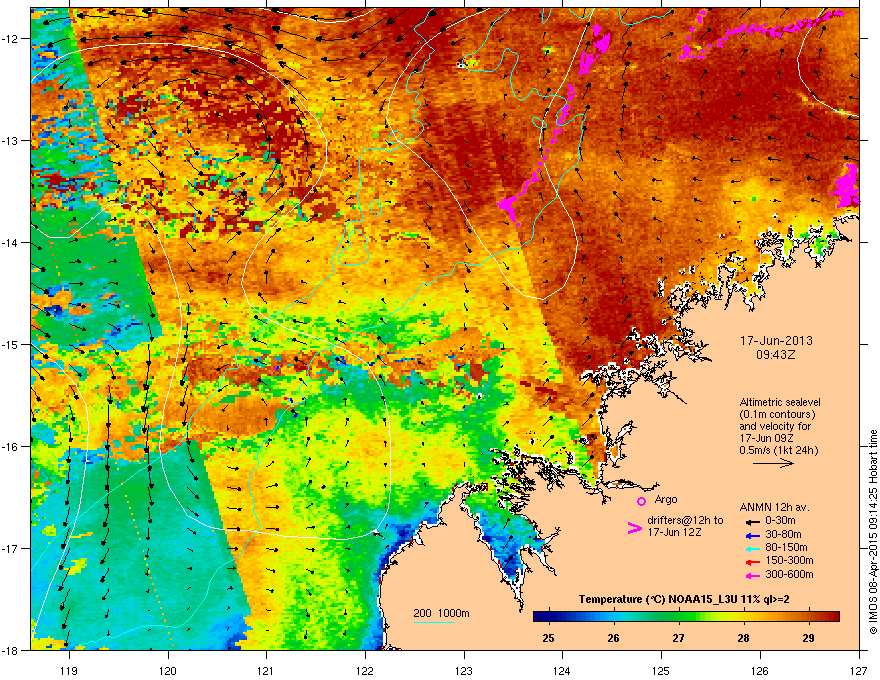Image resolution: width=880 pixels, height=680 pixels.
Task: Click longitude axis label 120
Action: click(168, 670)
